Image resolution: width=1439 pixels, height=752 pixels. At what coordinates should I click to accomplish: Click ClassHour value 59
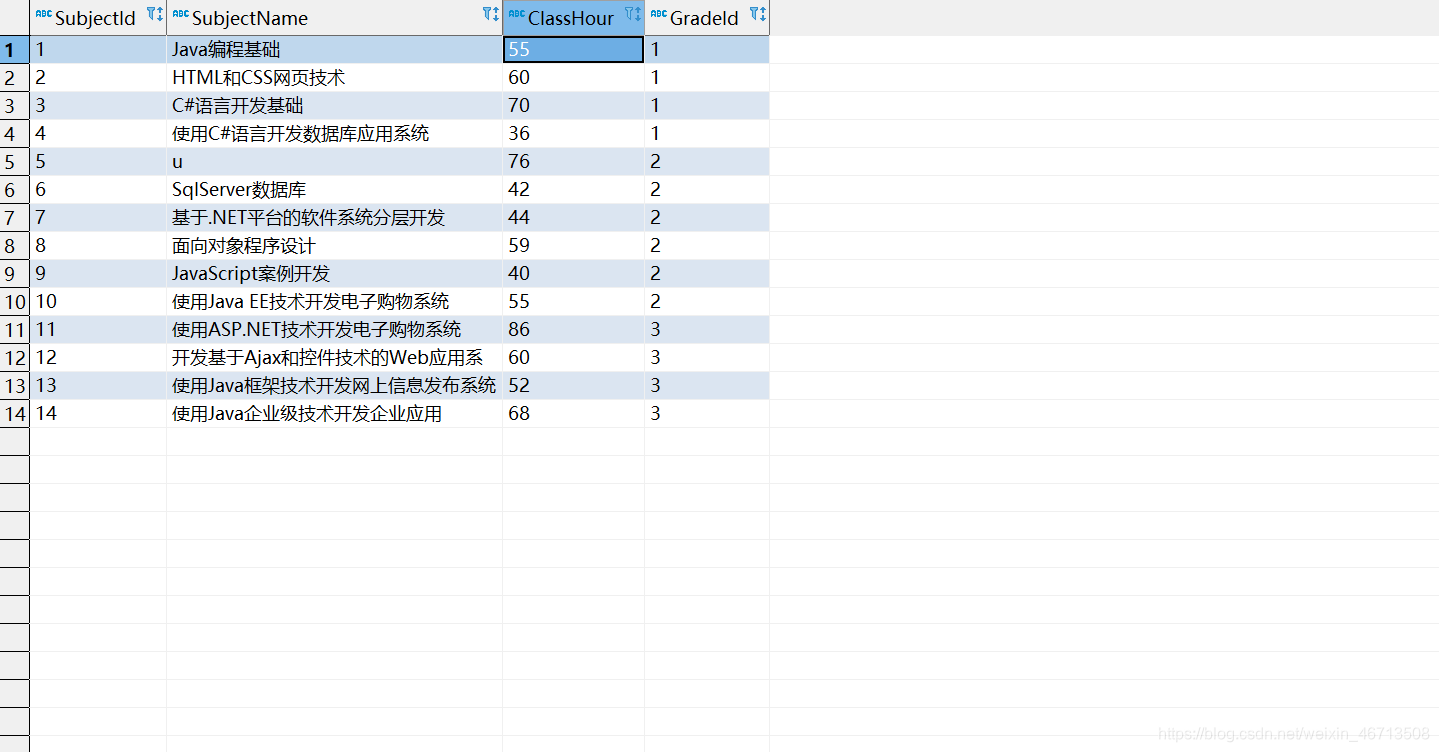573,245
